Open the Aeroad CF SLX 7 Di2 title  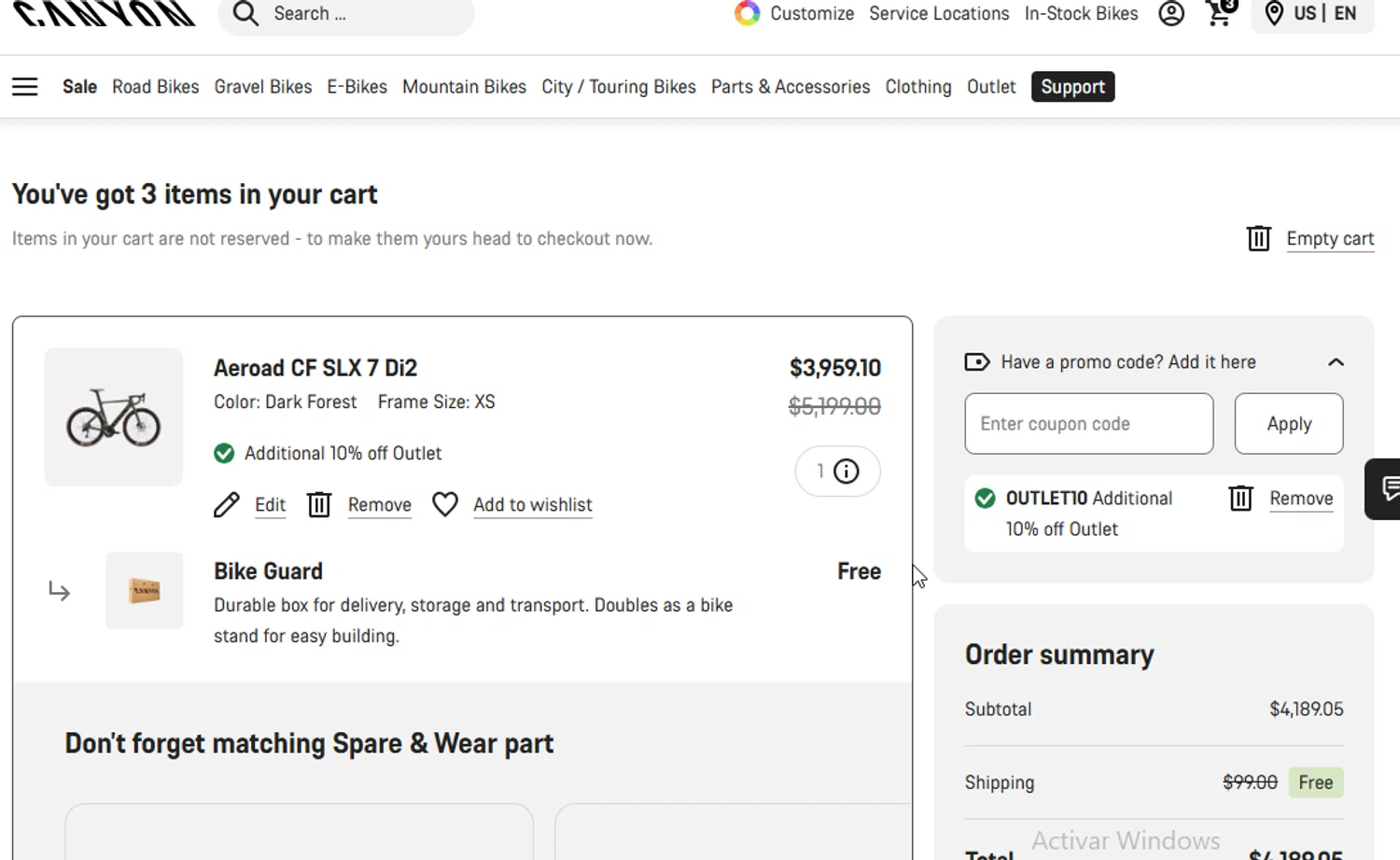pos(315,368)
